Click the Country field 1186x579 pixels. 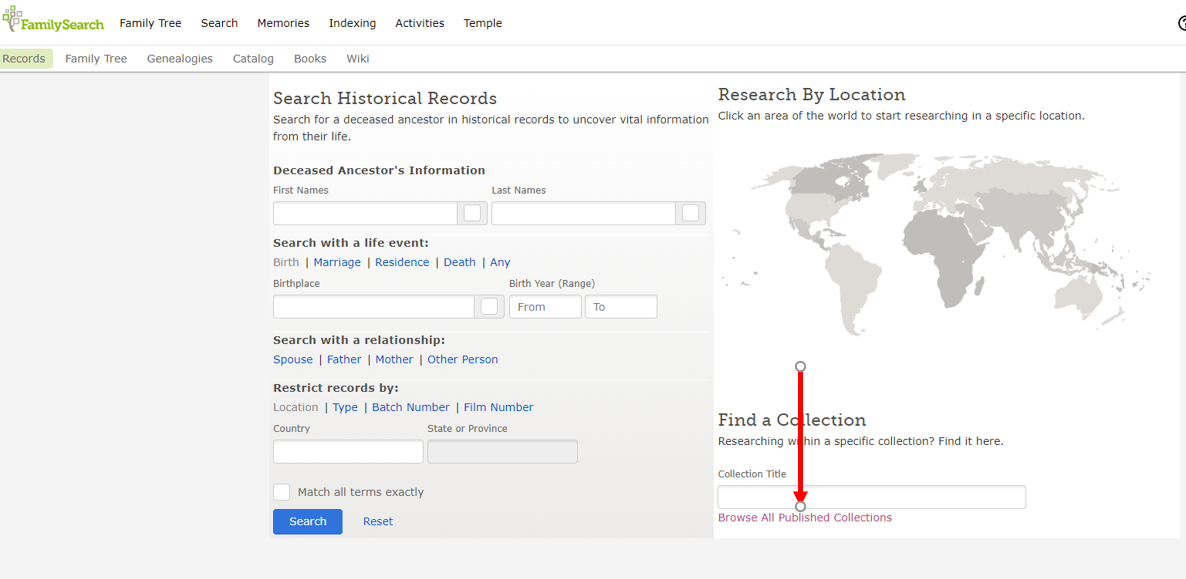pos(348,452)
